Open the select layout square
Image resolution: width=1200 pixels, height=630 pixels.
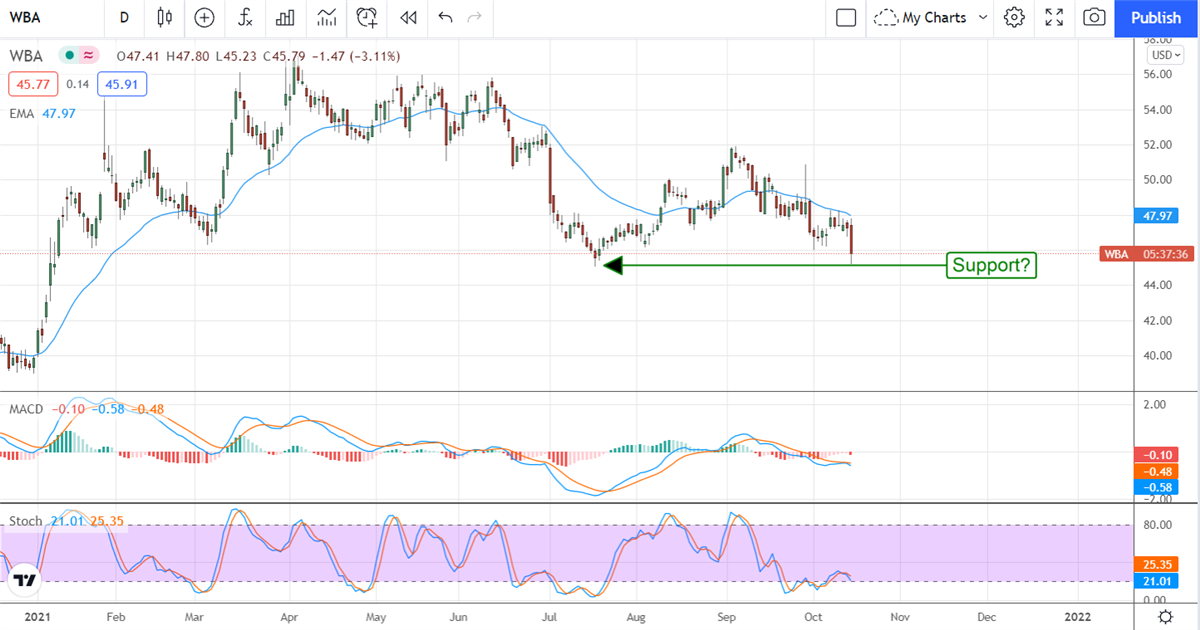846,17
